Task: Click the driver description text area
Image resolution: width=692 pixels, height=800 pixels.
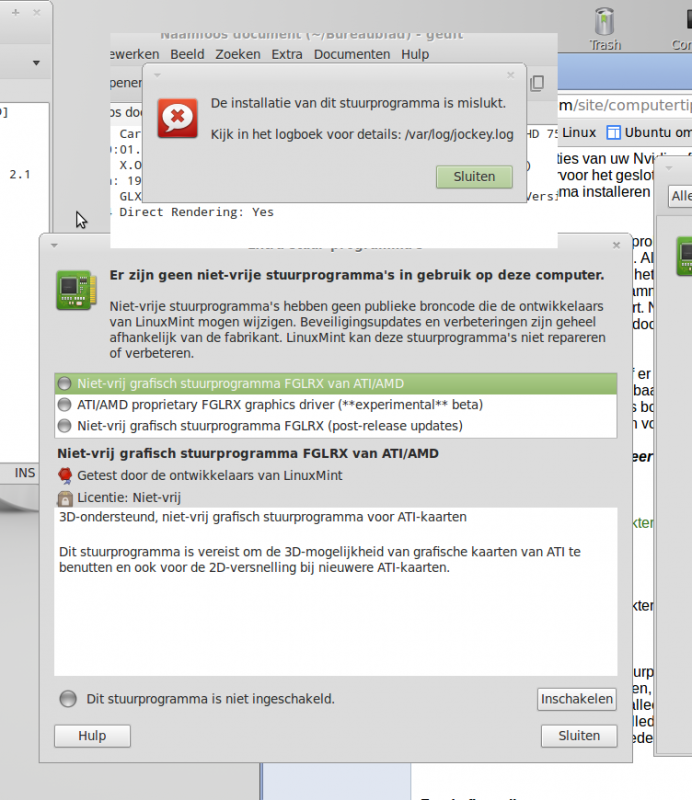Action: [x=336, y=592]
